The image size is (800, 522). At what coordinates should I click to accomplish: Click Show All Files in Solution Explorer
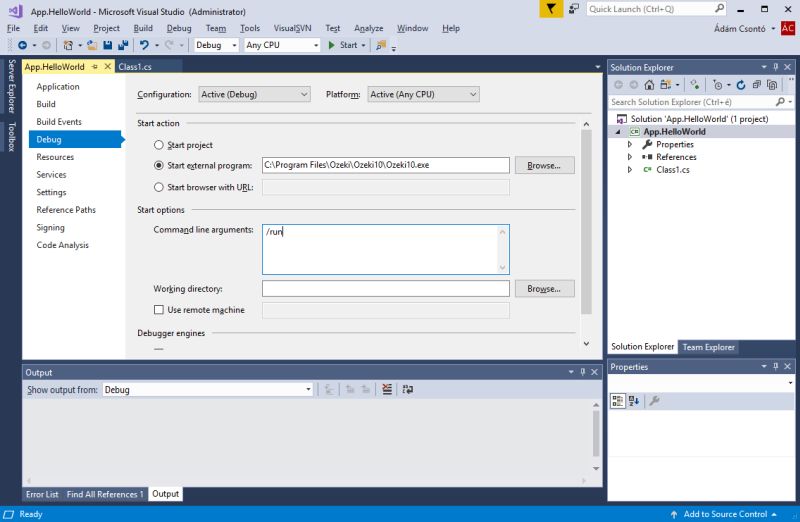pos(772,85)
